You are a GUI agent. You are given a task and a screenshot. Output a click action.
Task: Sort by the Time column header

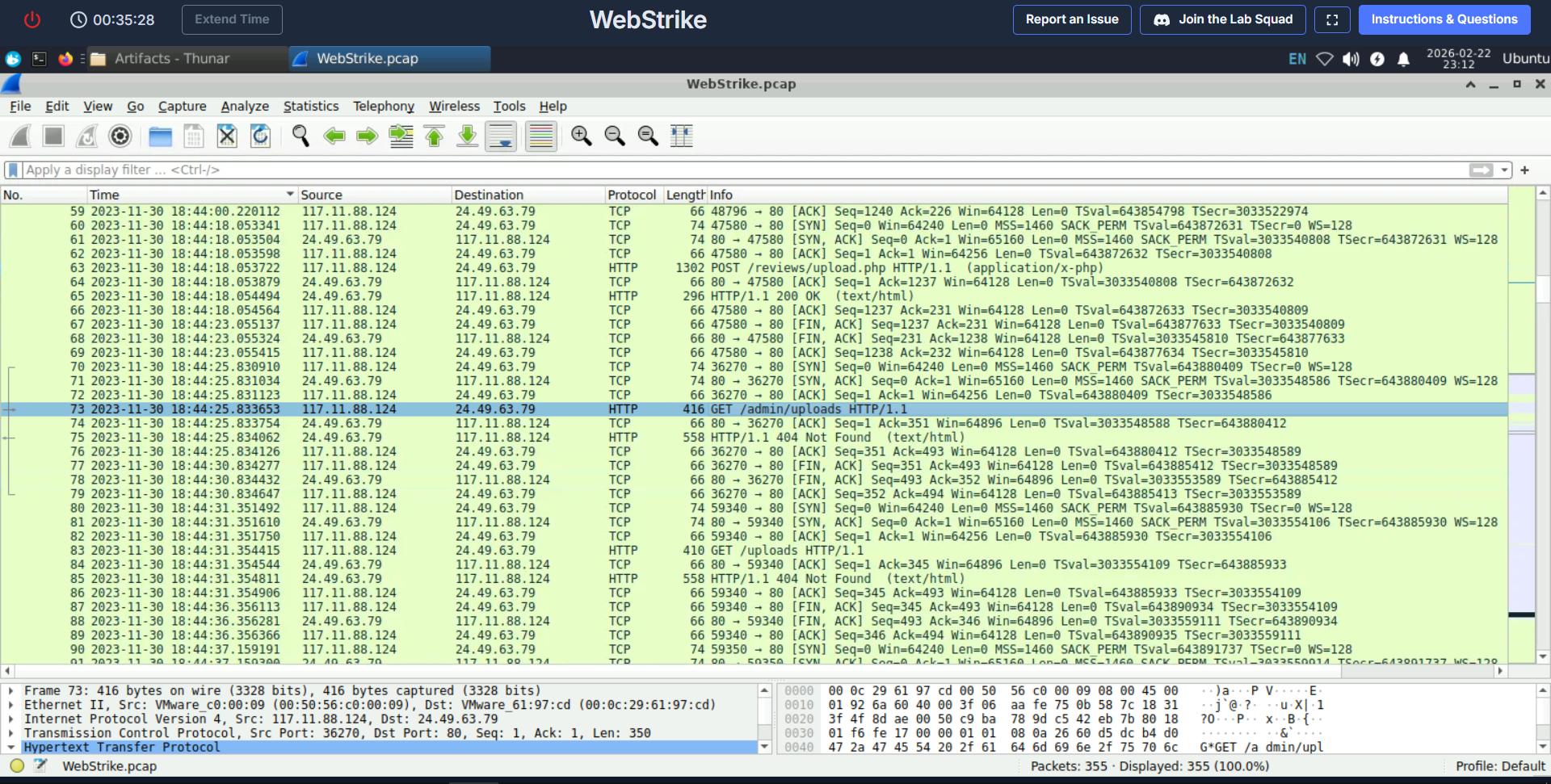(192, 195)
